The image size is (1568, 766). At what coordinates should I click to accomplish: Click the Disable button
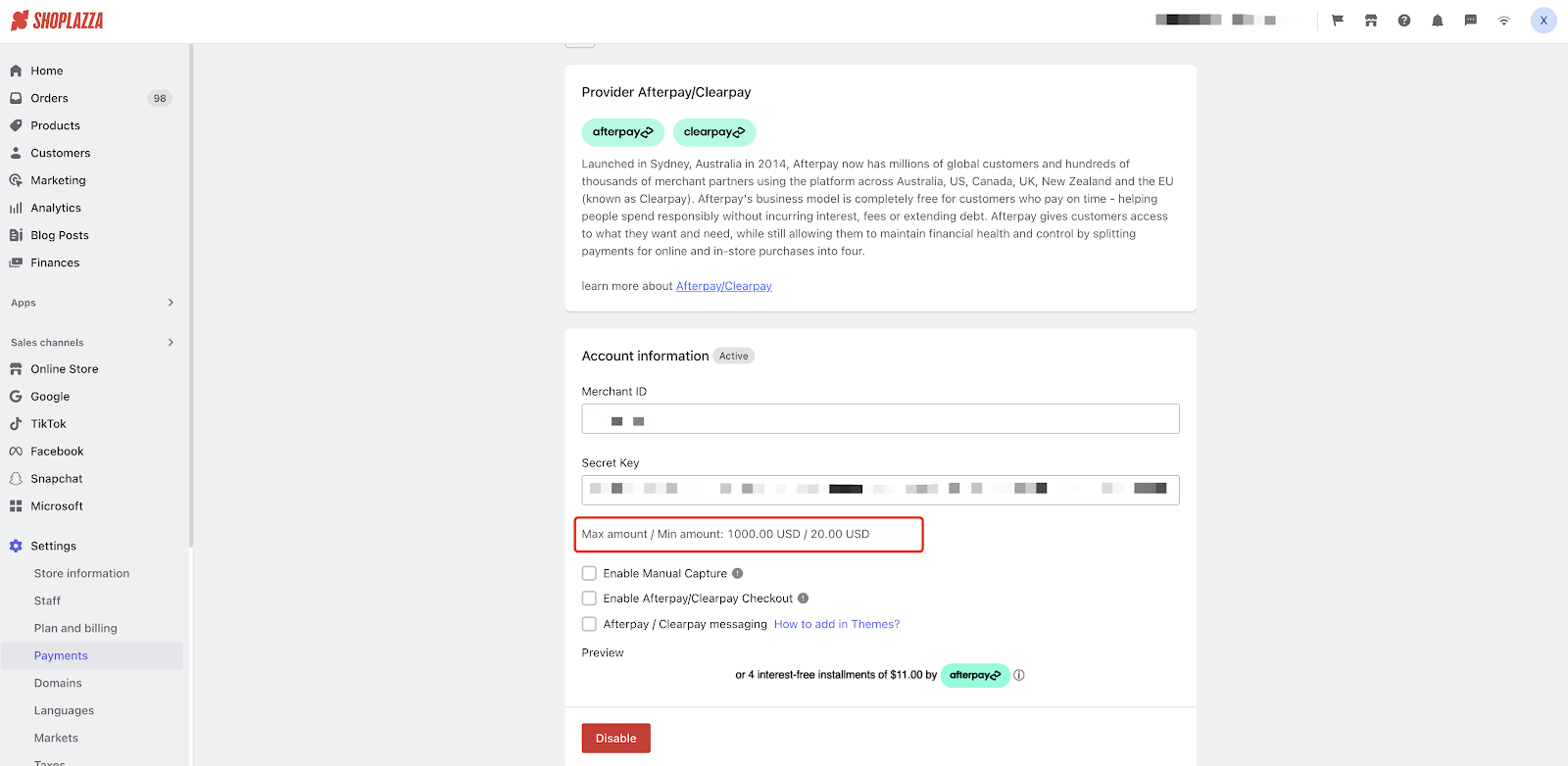616,739
